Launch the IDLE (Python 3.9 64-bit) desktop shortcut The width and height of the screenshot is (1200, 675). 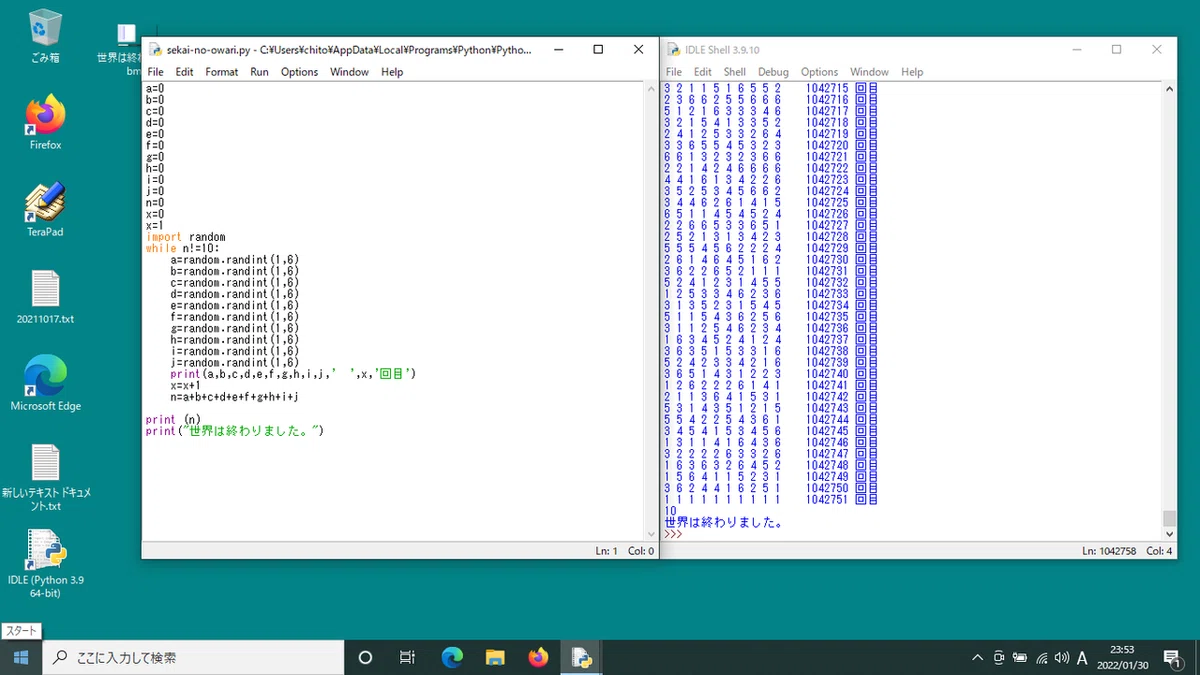click(x=46, y=565)
